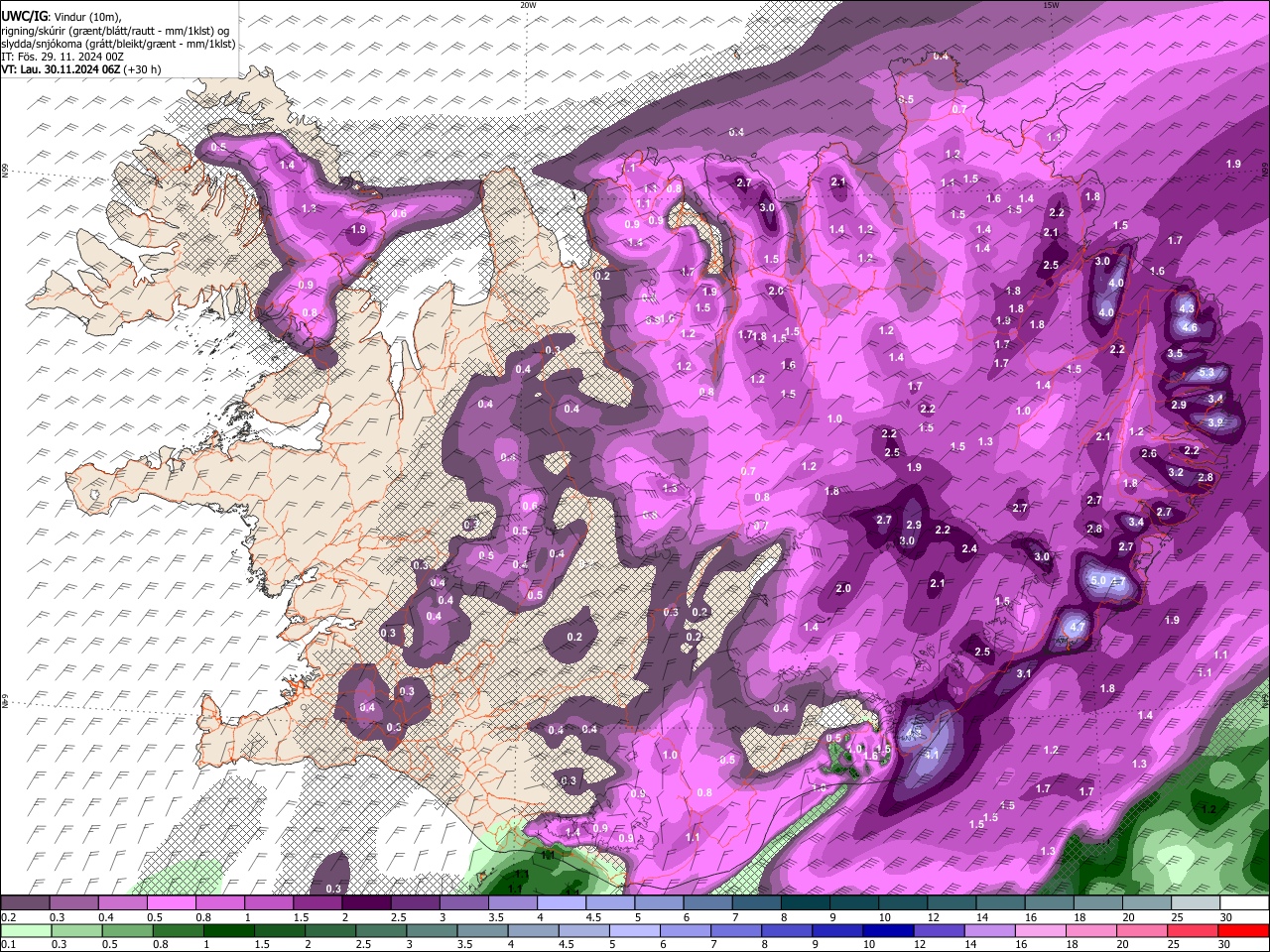Click the '30' label in the snow legend

[x=1226, y=916]
